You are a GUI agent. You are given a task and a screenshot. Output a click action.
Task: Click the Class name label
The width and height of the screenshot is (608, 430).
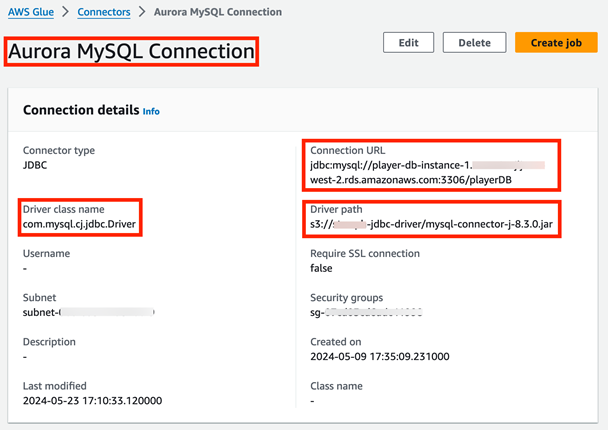pyautogui.click(x=336, y=386)
